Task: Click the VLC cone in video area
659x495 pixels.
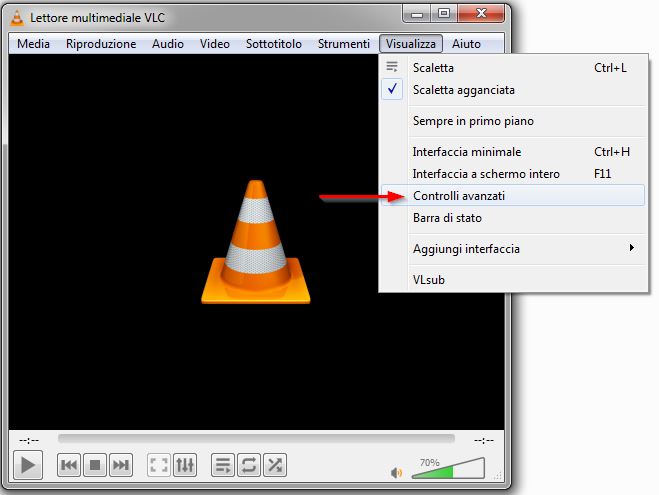Action: click(256, 242)
